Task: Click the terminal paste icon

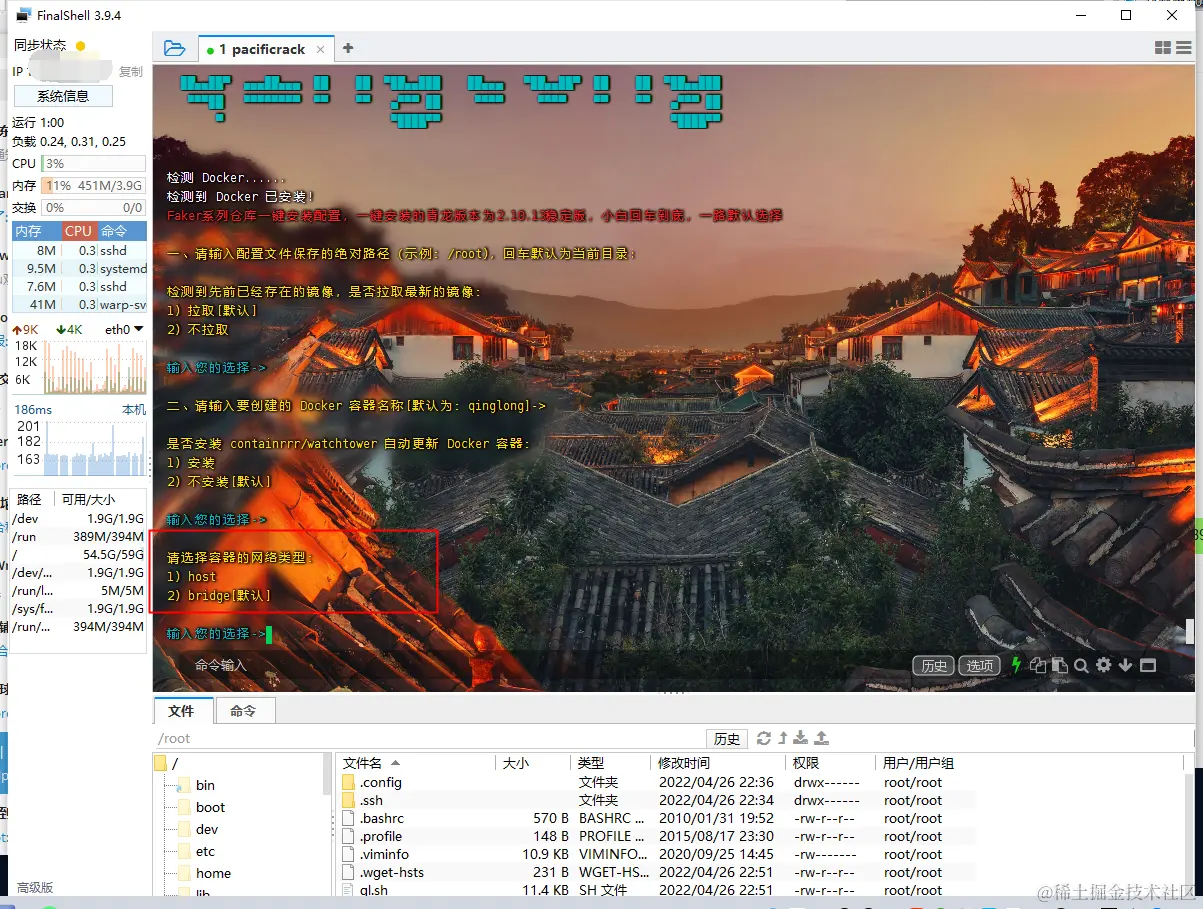Action: pos(1059,665)
